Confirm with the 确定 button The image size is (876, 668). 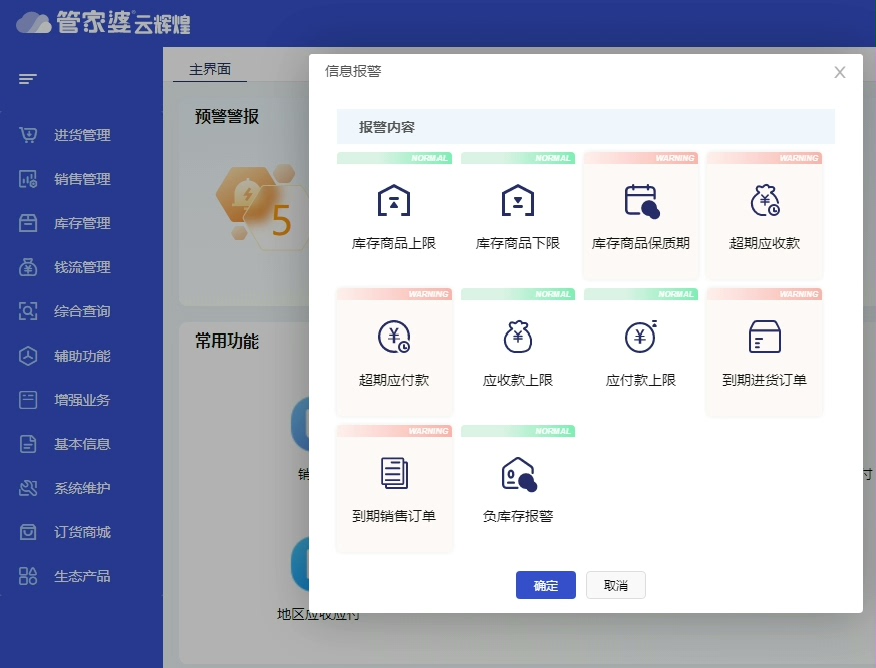tap(546, 586)
